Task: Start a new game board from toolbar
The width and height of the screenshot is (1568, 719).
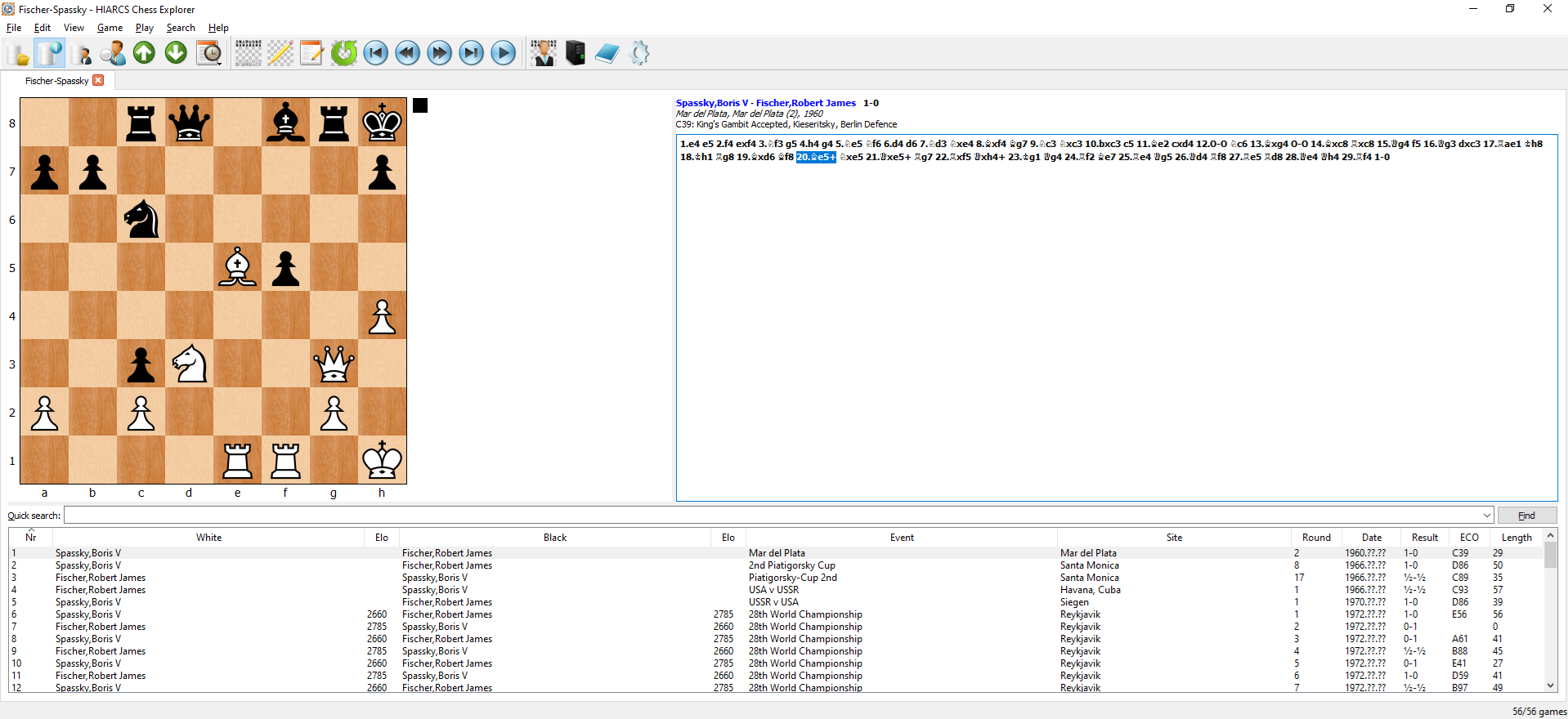Action: (x=249, y=54)
